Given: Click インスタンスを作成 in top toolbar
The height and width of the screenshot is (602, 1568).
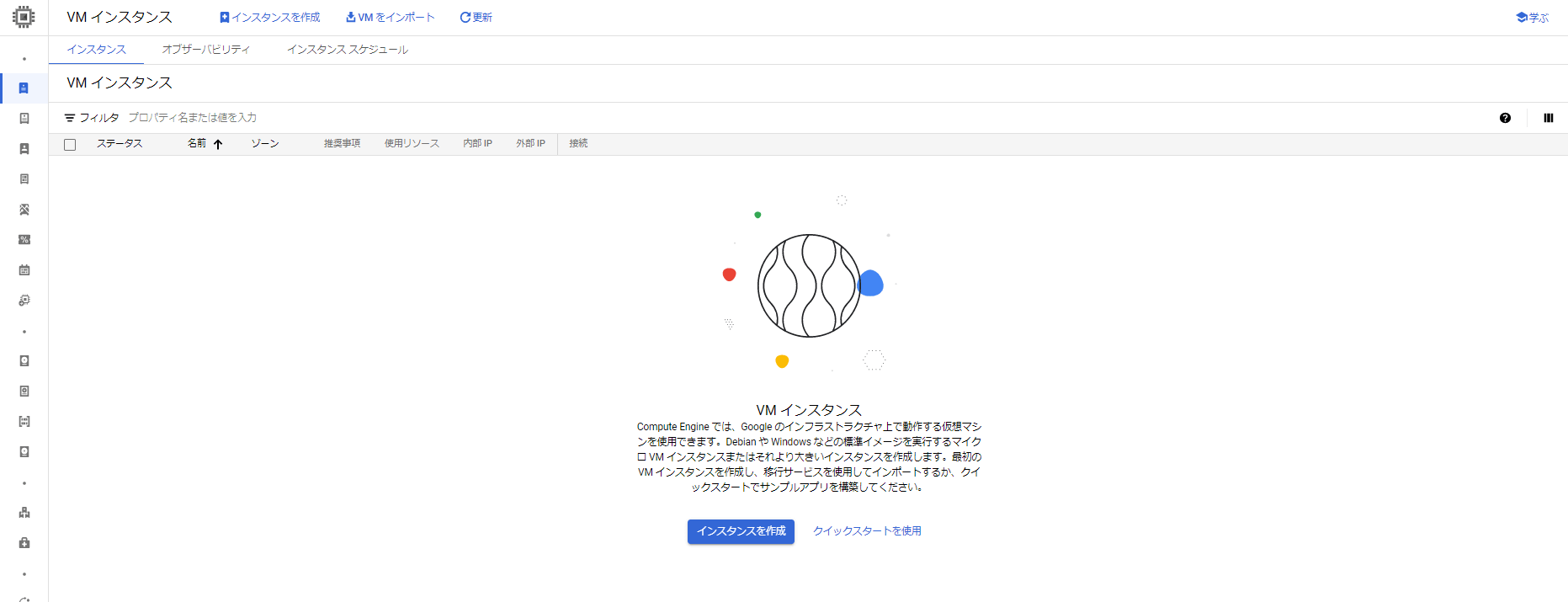Looking at the screenshot, I should click(x=269, y=17).
